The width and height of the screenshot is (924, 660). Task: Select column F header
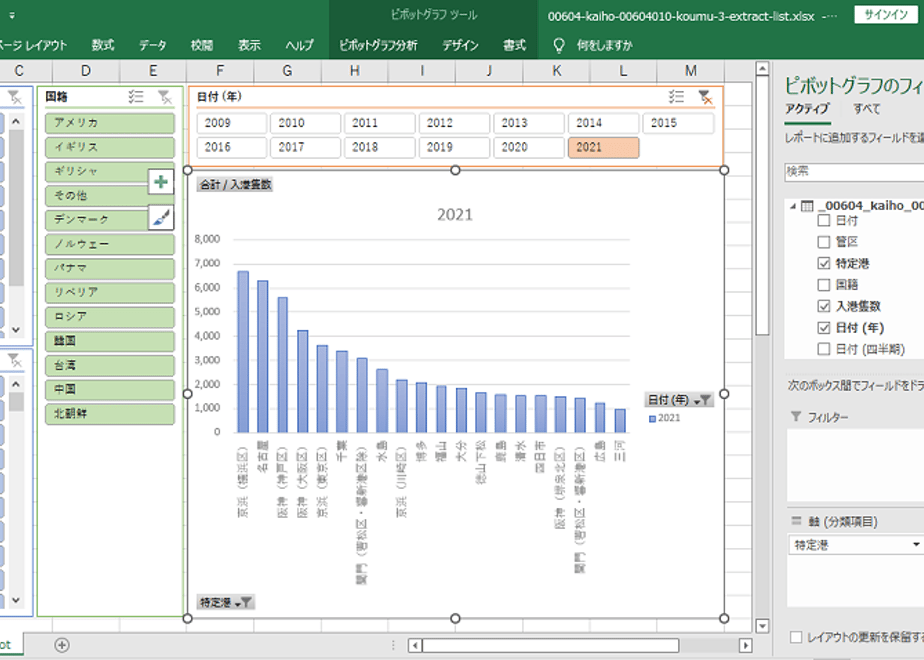220,71
